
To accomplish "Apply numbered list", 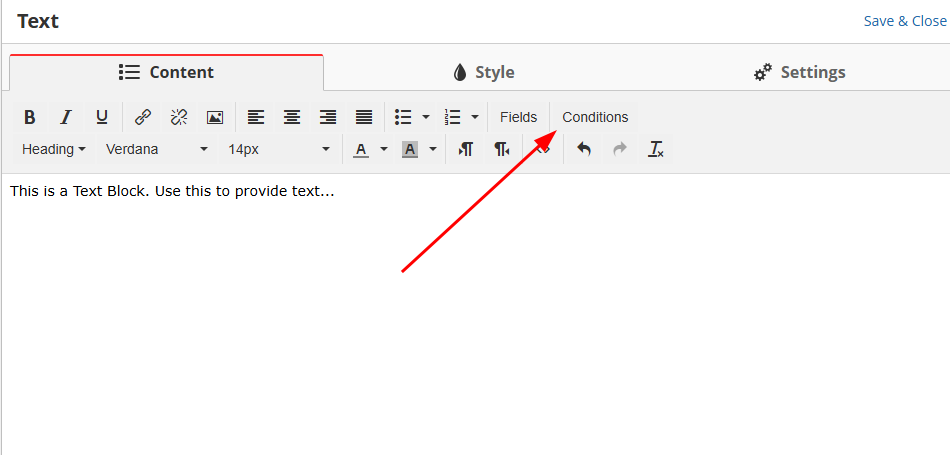I will [x=453, y=117].
